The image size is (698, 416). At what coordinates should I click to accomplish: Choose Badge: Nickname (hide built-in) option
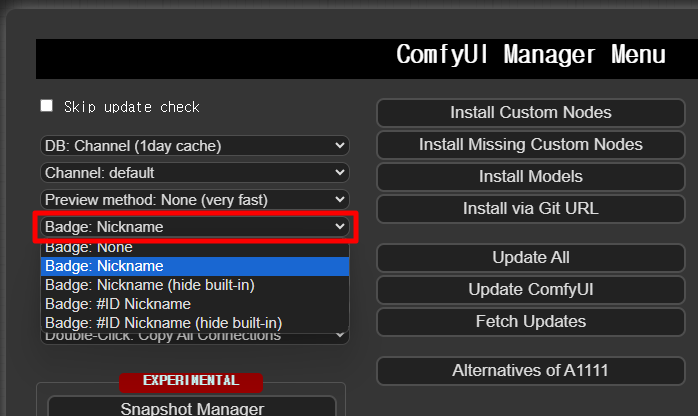point(195,285)
